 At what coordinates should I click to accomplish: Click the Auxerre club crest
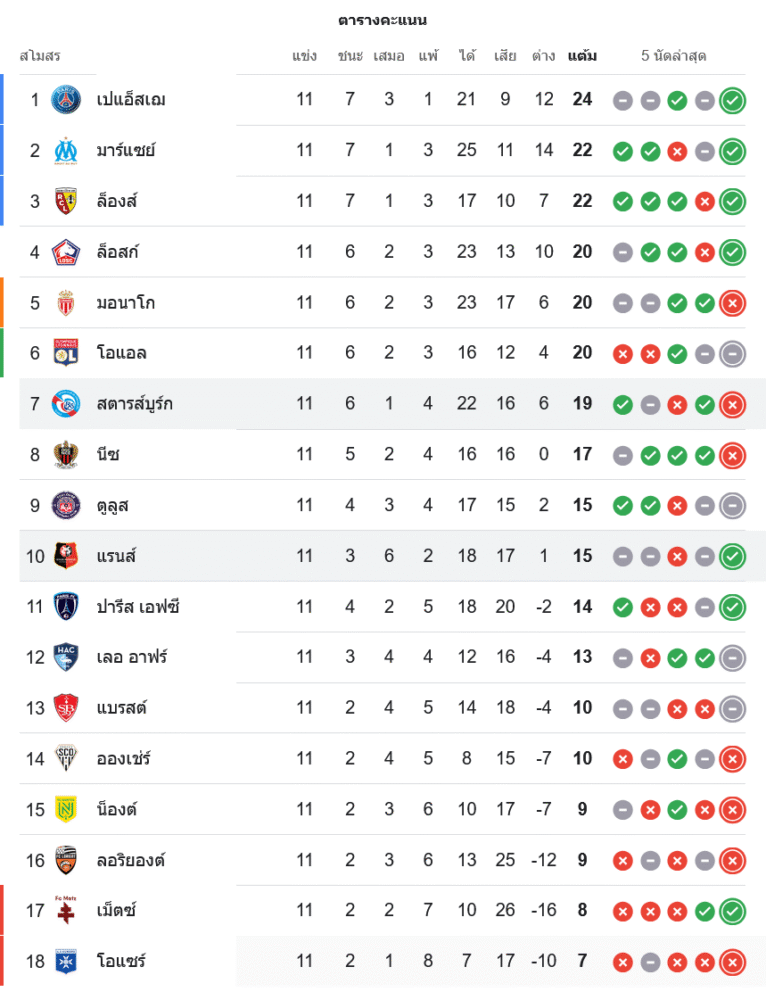tap(66, 961)
